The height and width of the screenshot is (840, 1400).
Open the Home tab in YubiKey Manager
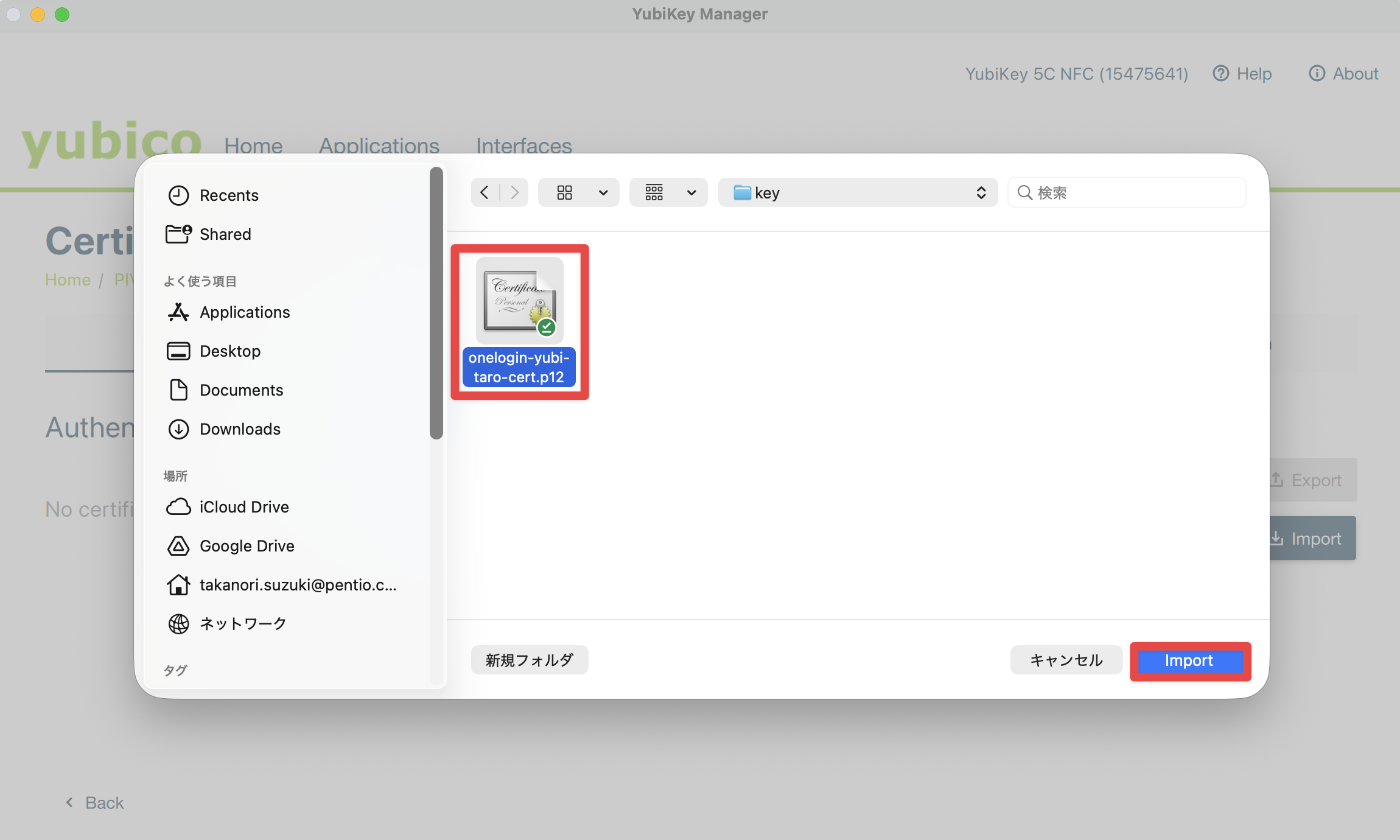[x=253, y=146]
